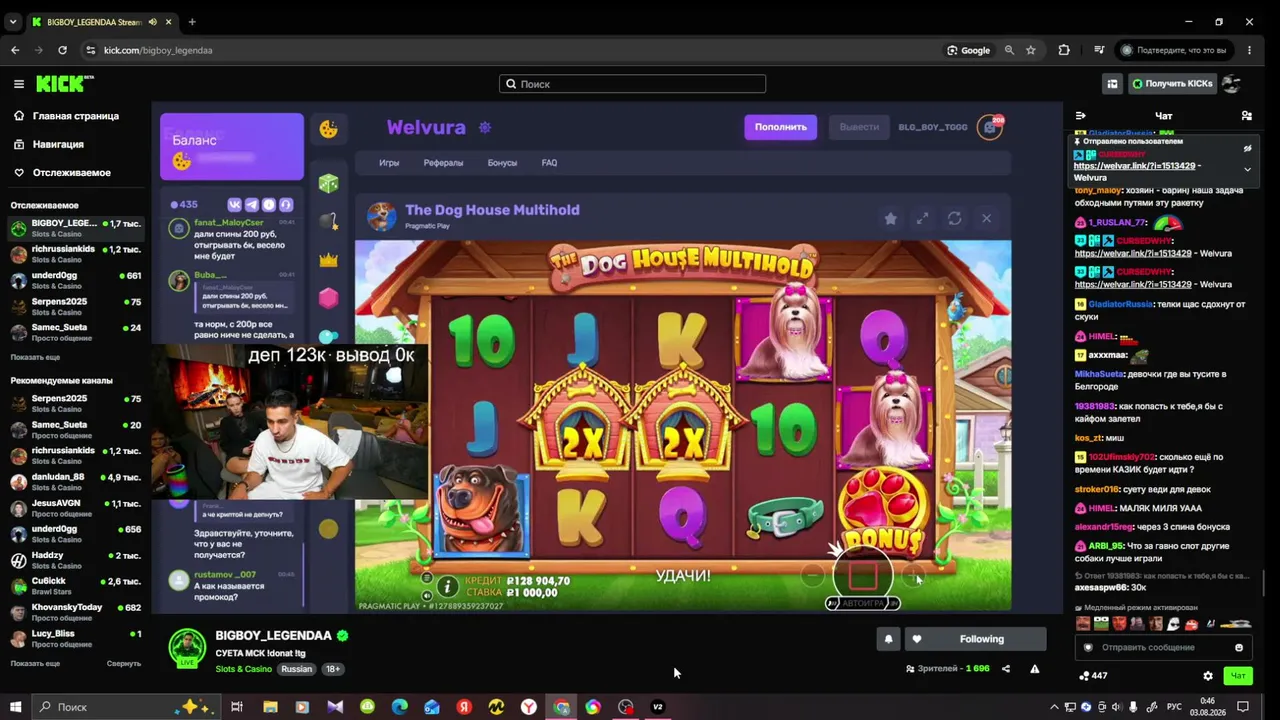The height and width of the screenshot is (720, 1280).
Task: Focus the Поиск search field
Action: pos(633,84)
